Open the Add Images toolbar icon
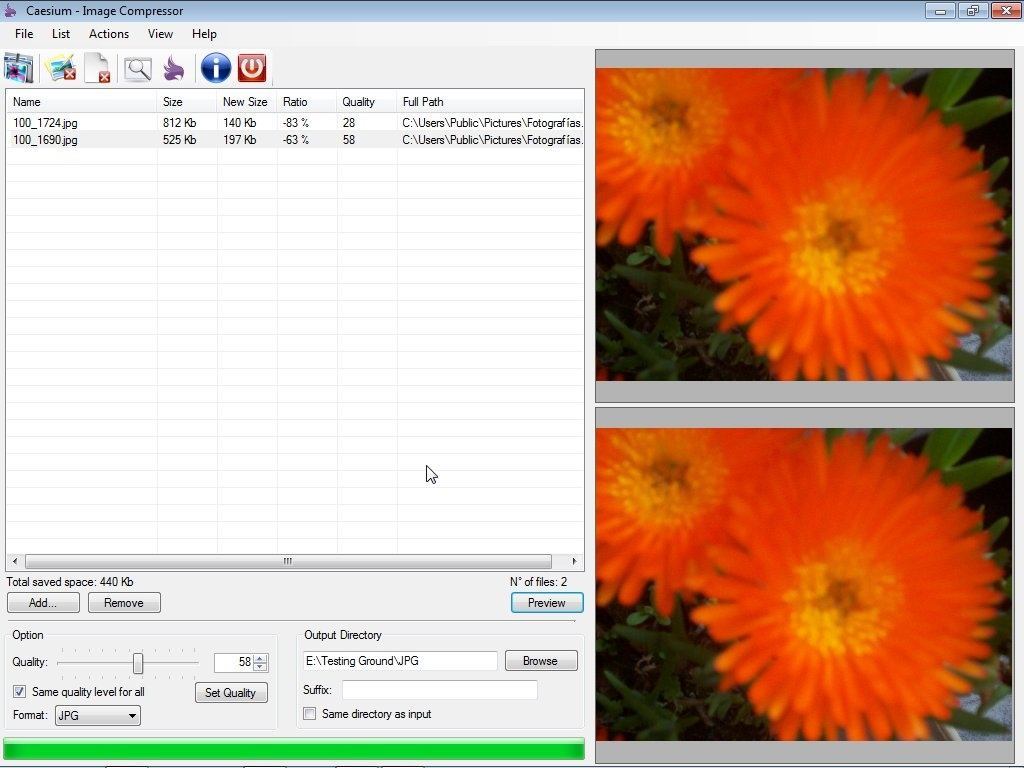 tap(18, 68)
